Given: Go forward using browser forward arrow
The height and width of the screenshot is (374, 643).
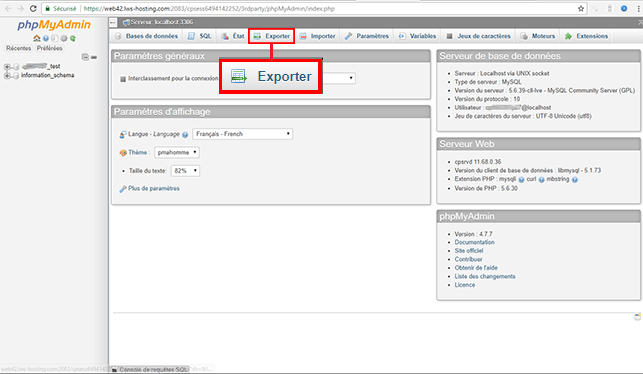Looking at the screenshot, I should (x=21, y=8).
